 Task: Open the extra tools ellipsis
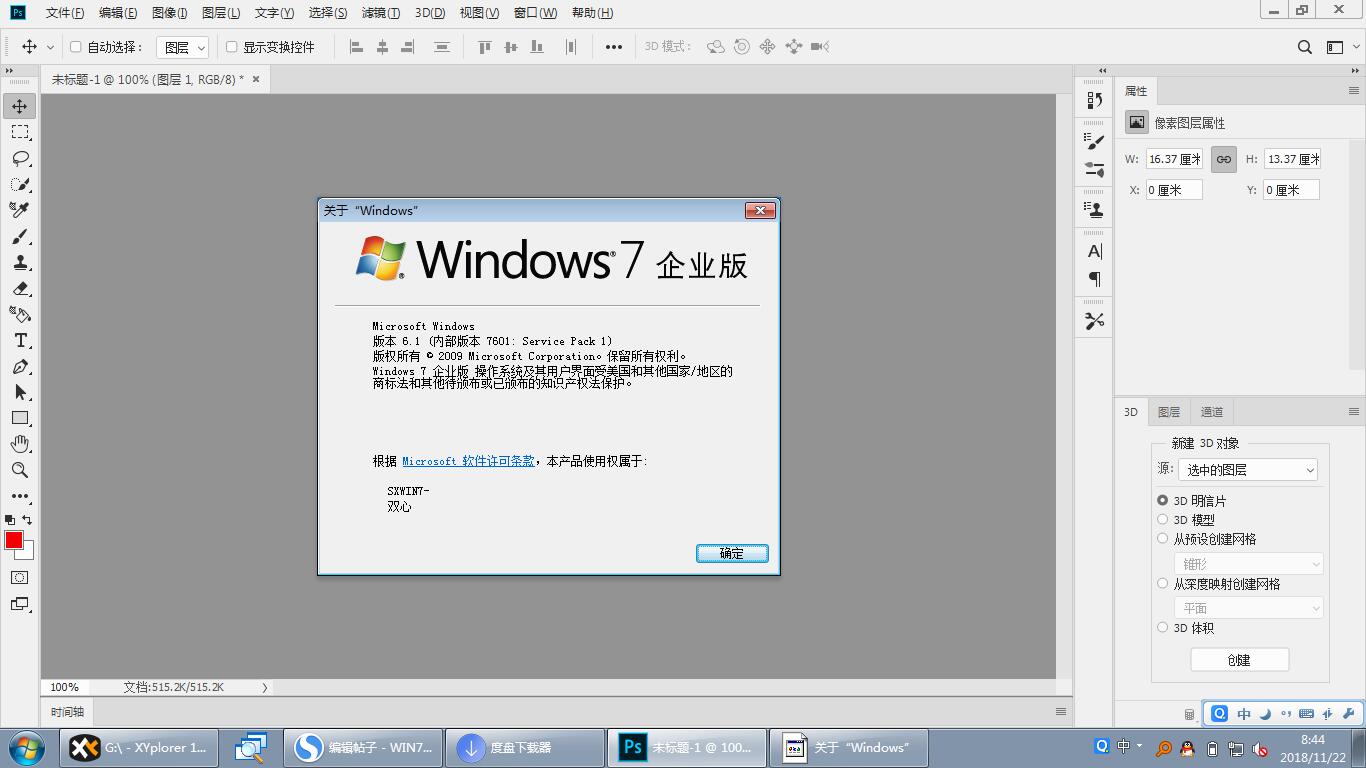pos(20,496)
